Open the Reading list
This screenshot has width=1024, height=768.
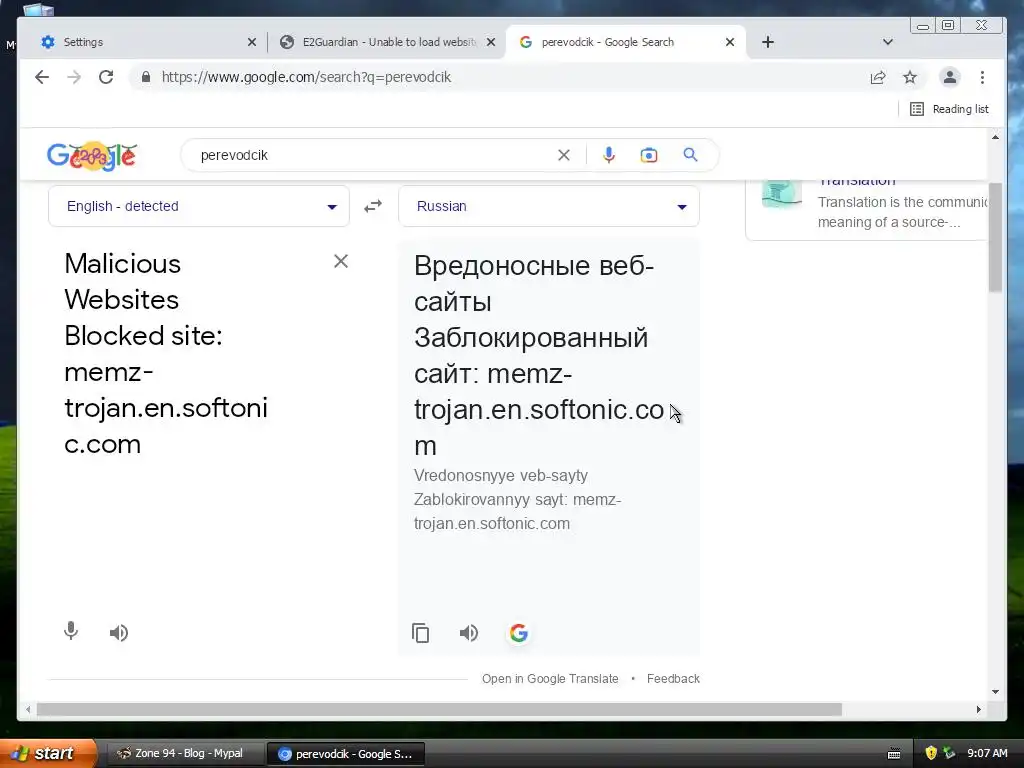click(950, 109)
